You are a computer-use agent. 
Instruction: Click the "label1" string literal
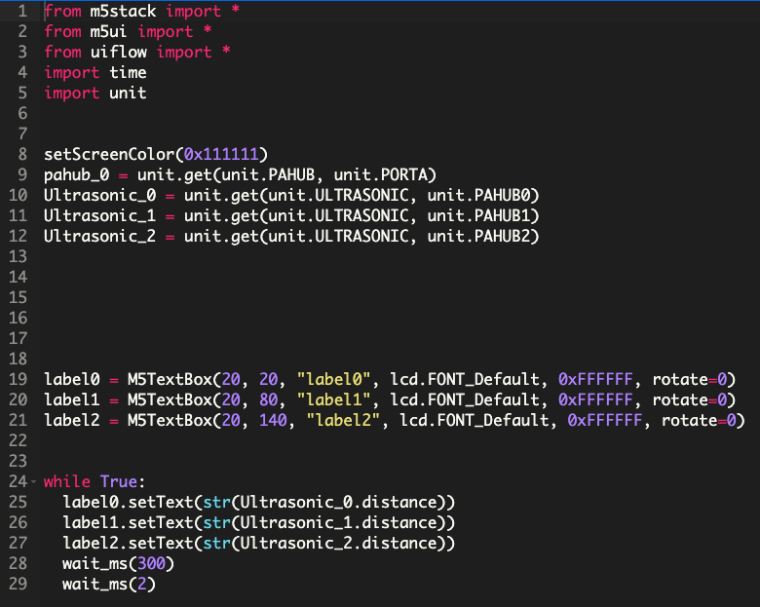(x=333, y=400)
